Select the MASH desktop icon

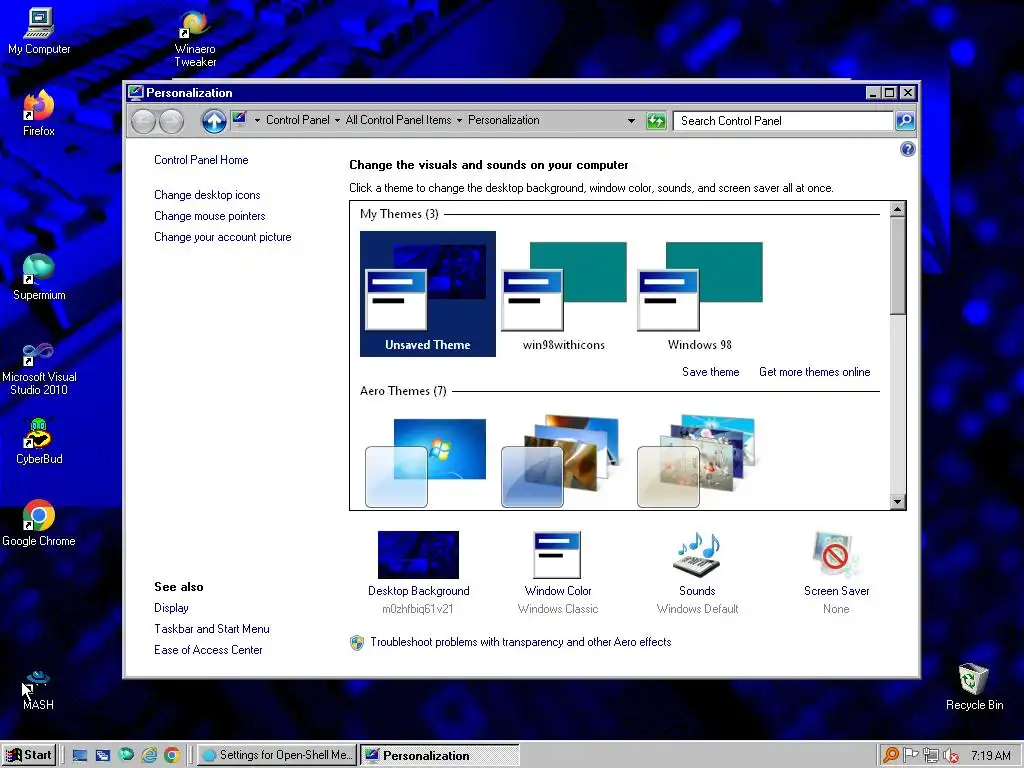(x=38, y=691)
